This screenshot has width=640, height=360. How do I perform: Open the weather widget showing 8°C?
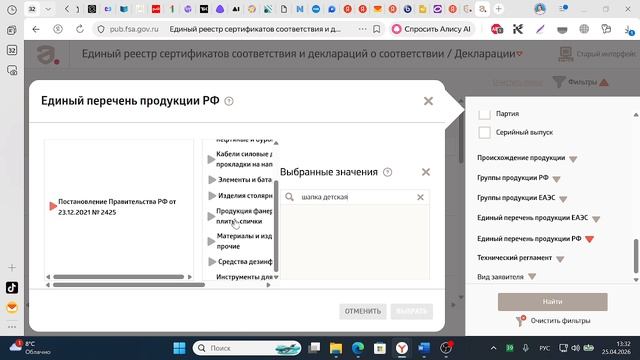[30, 348]
